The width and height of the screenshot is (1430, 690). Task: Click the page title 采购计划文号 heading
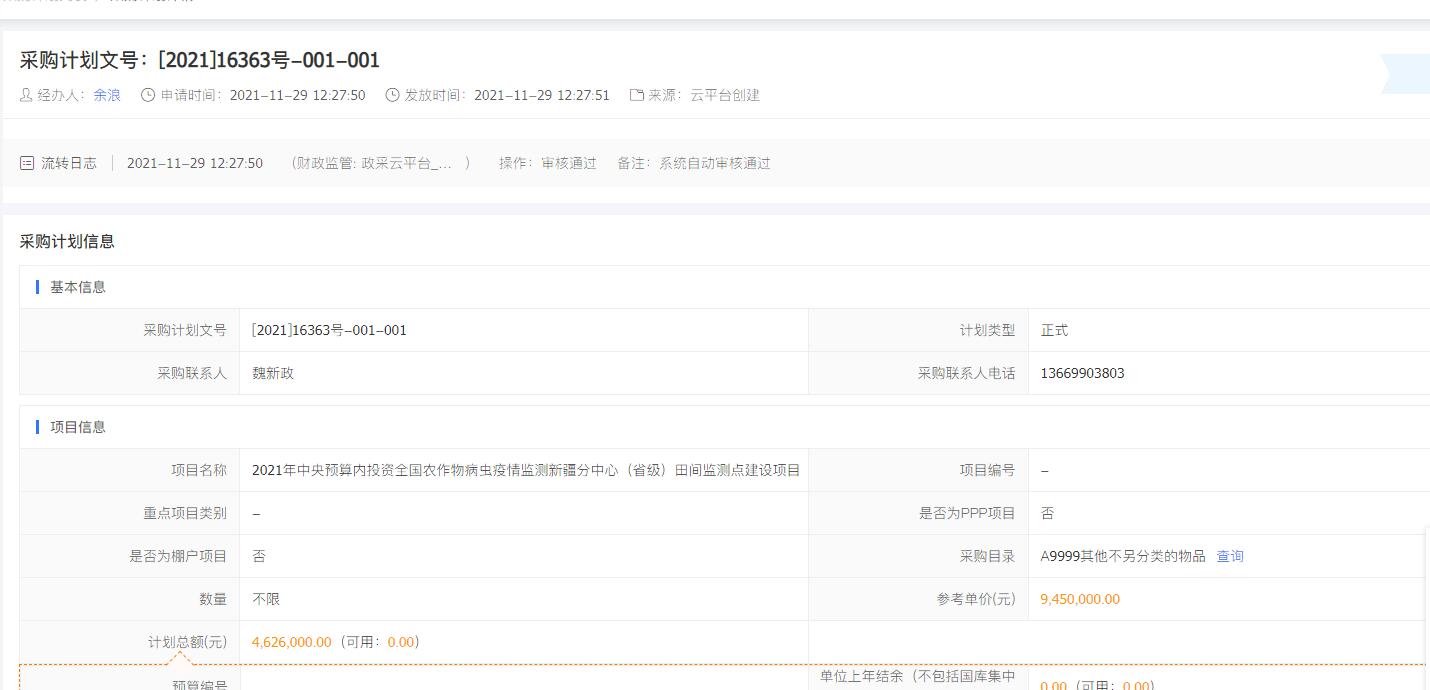click(x=200, y=60)
